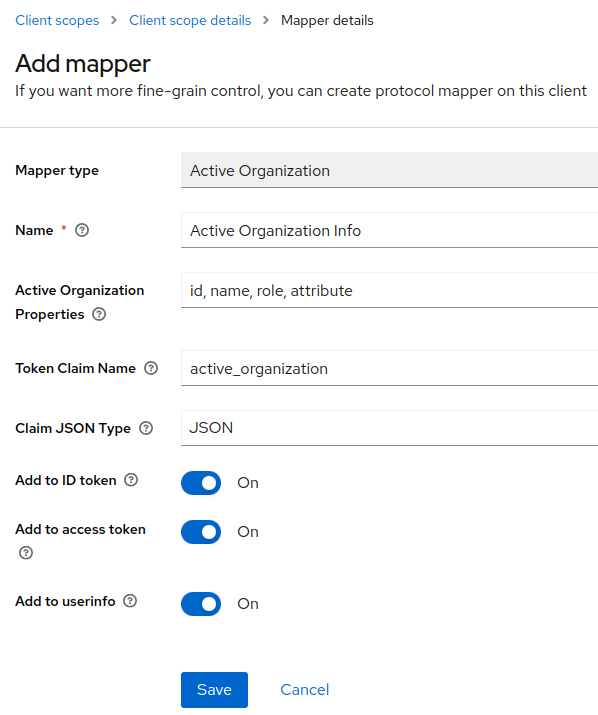Go to Client scopes breadcrumb
The width and height of the screenshot is (598, 715).
point(57,21)
